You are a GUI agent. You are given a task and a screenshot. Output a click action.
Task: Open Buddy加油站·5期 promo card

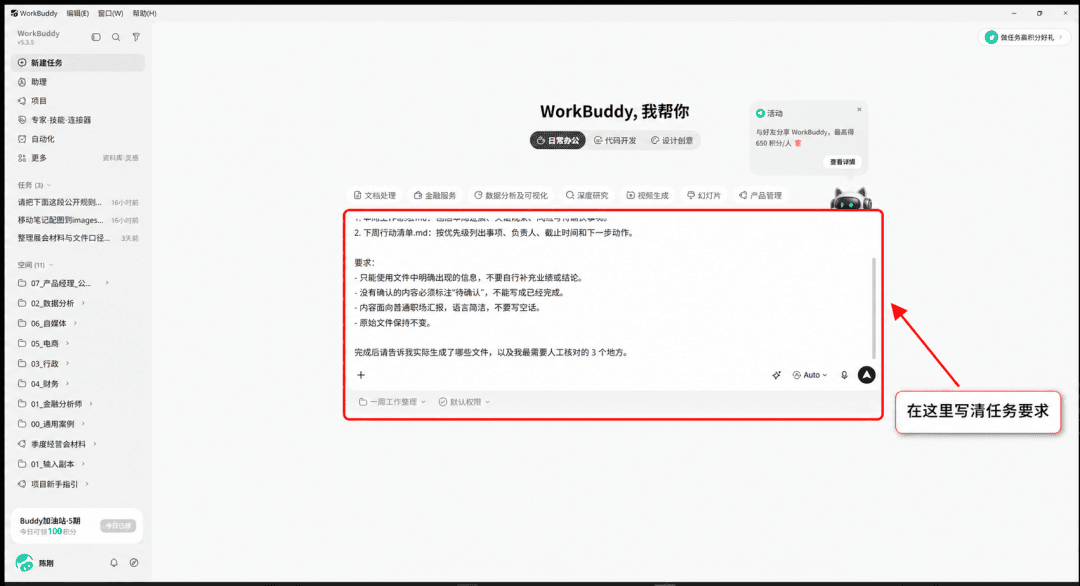(x=77, y=526)
